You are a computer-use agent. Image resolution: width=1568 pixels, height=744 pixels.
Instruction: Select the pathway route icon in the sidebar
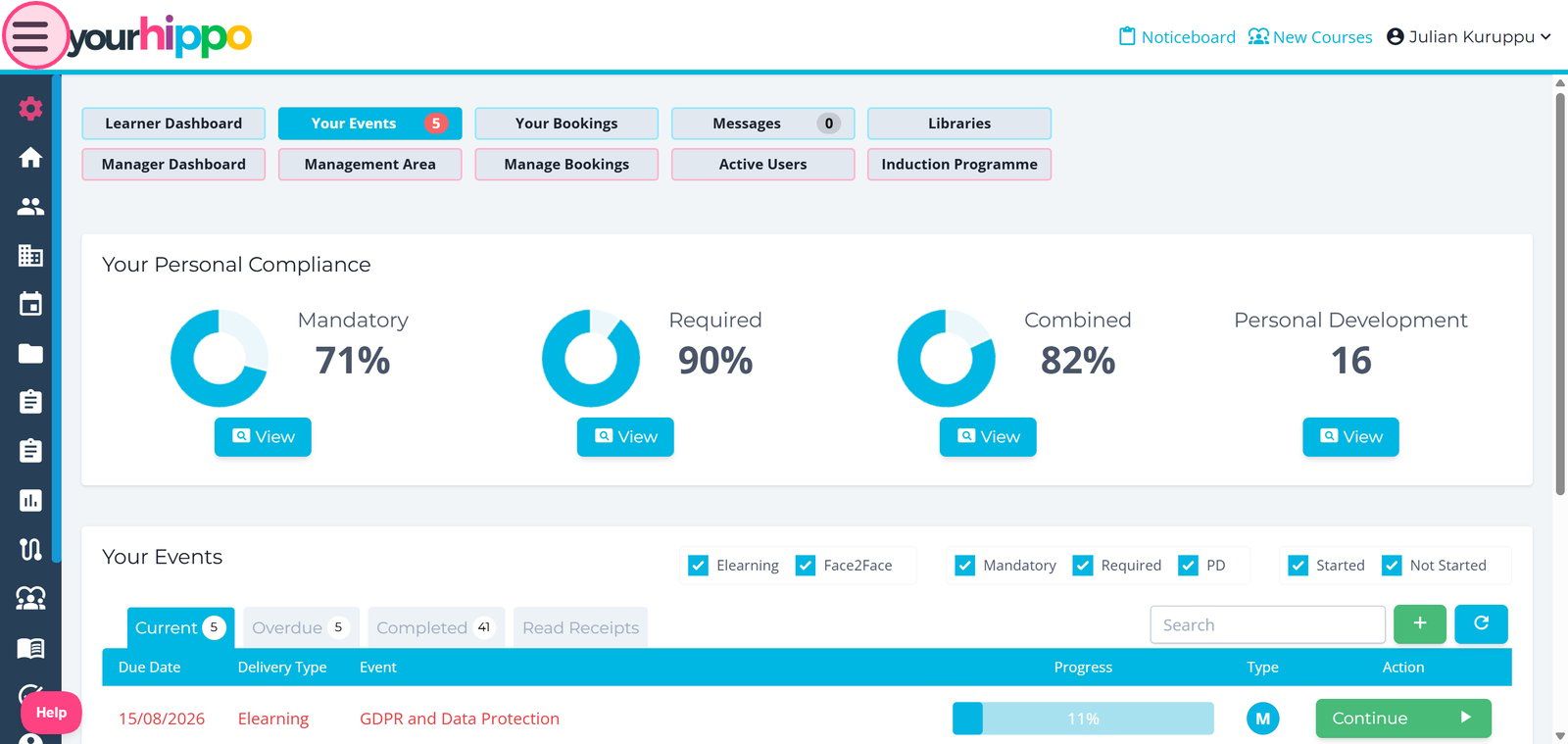30,550
